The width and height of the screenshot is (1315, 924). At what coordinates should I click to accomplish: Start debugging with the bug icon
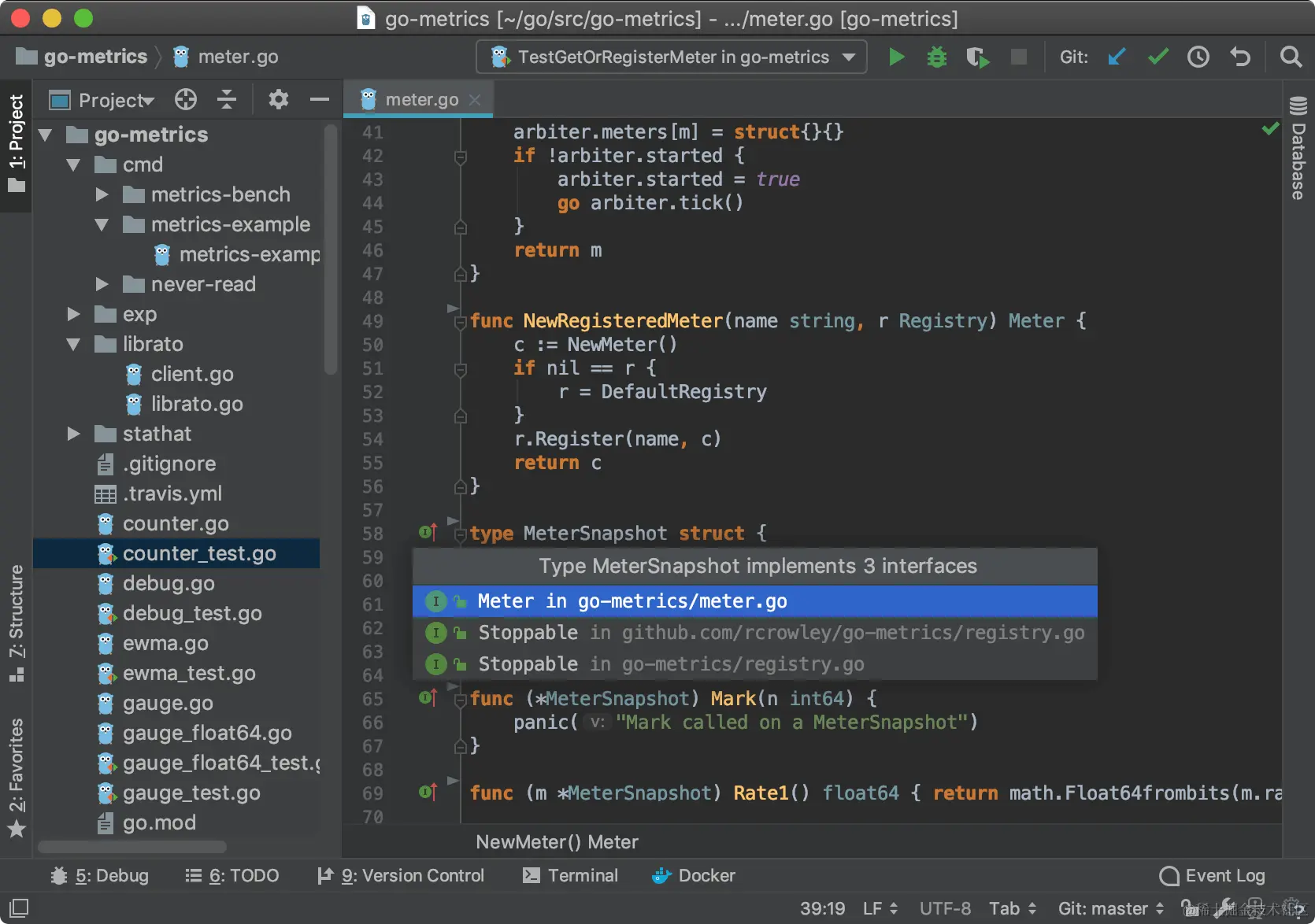937,57
